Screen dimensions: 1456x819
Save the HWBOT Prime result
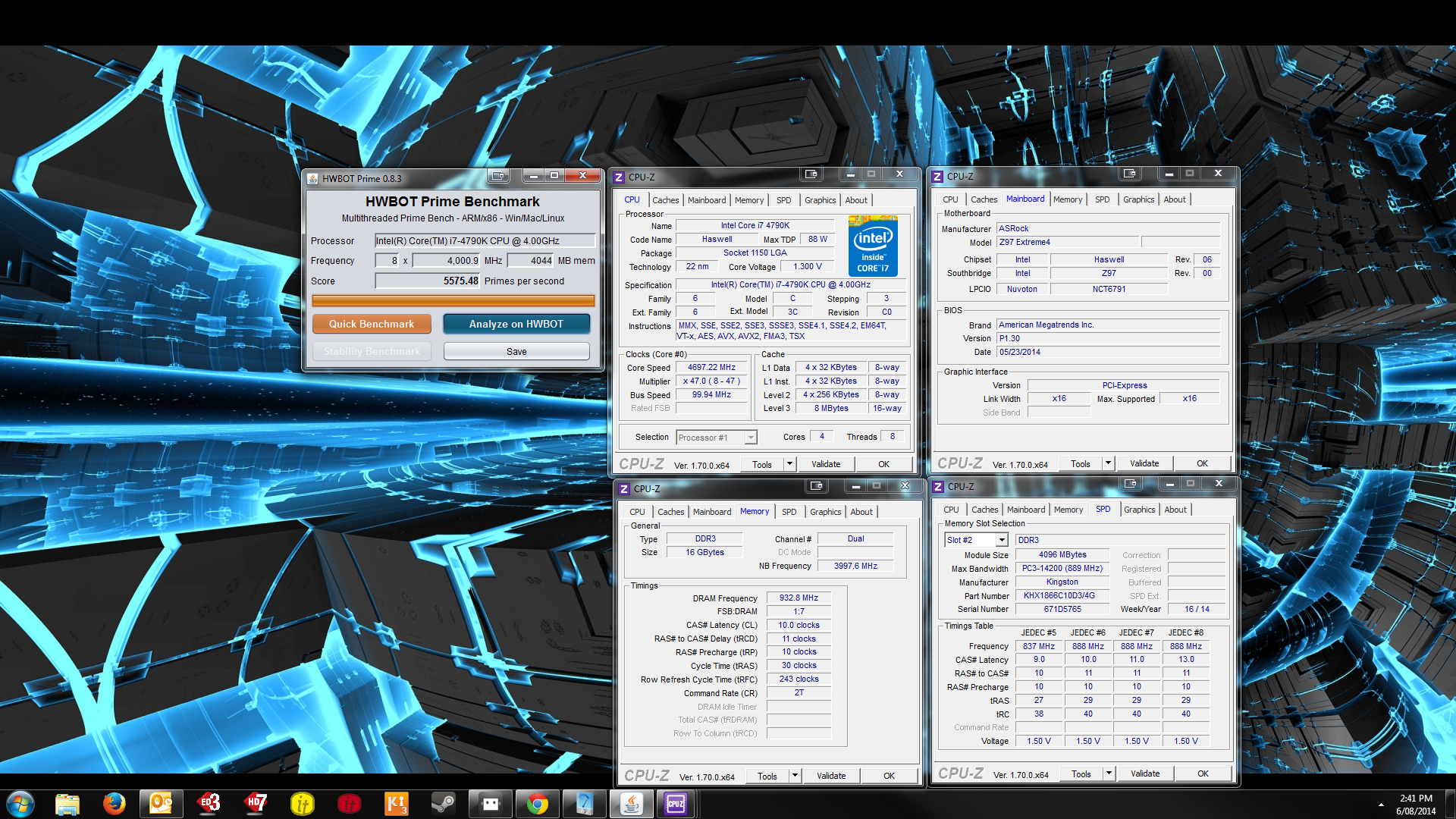tap(516, 351)
